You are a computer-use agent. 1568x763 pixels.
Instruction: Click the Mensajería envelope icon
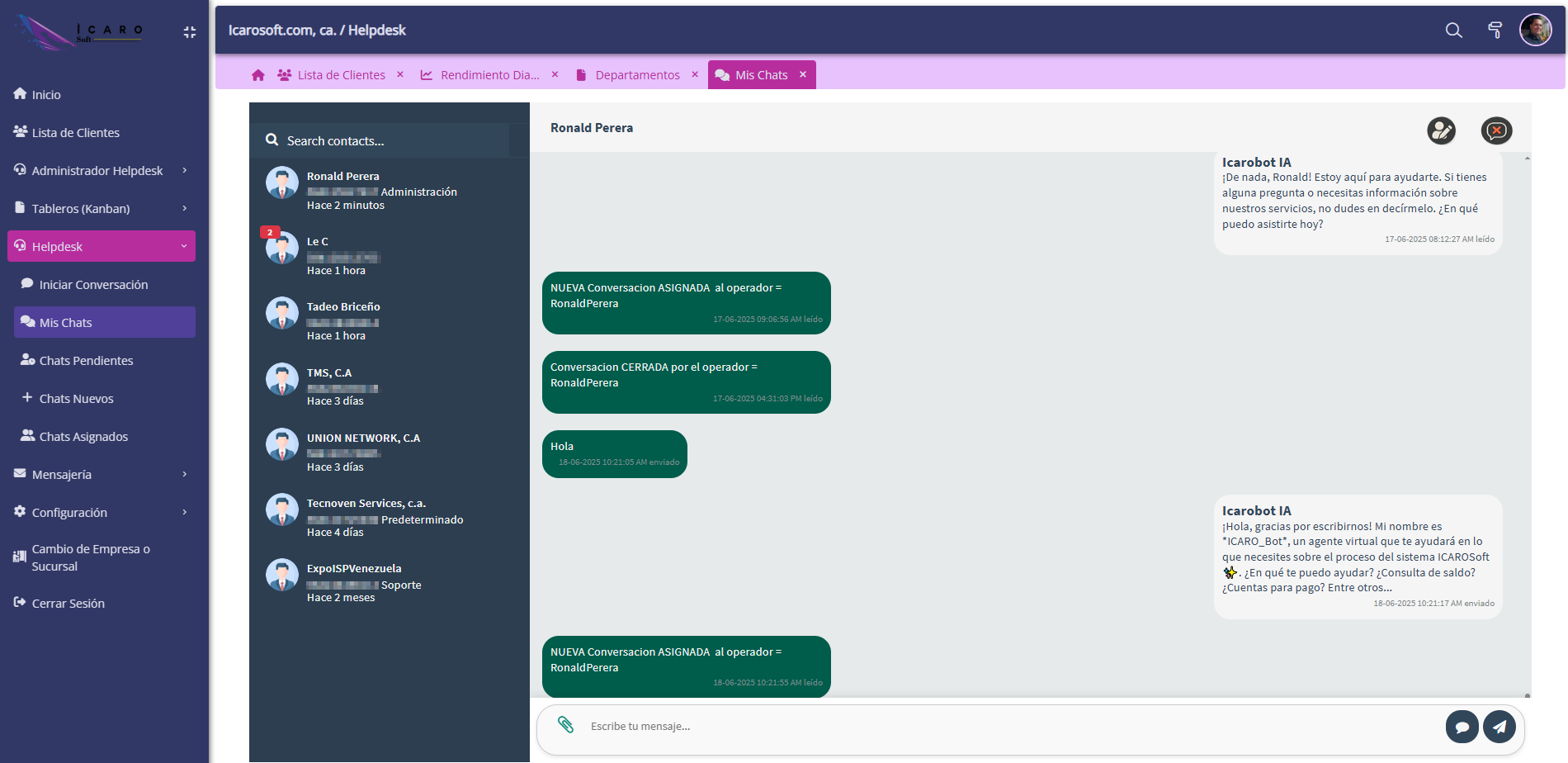pyautogui.click(x=21, y=473)
